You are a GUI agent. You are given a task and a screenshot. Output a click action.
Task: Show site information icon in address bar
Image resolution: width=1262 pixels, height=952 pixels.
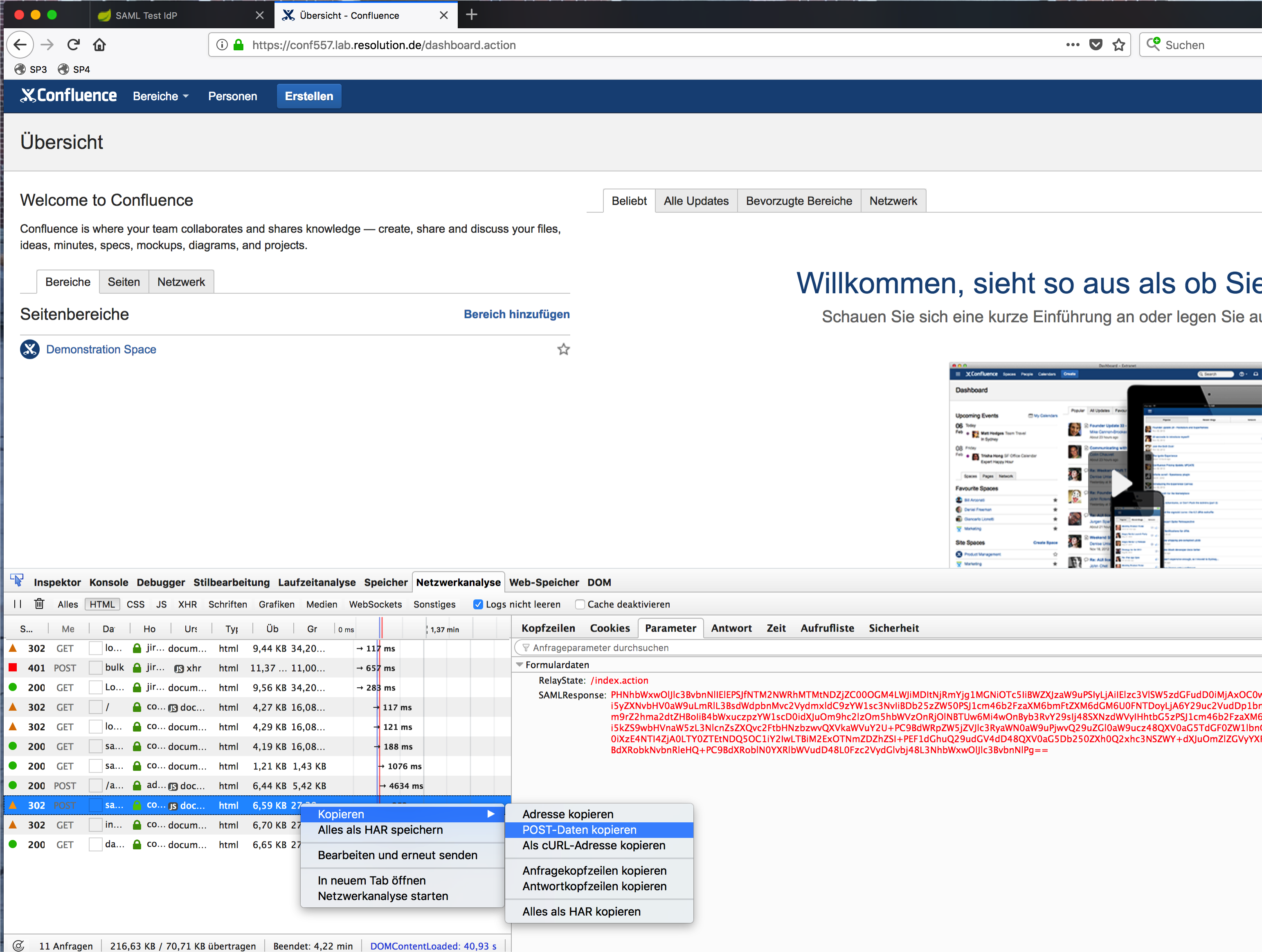[222, 45]
